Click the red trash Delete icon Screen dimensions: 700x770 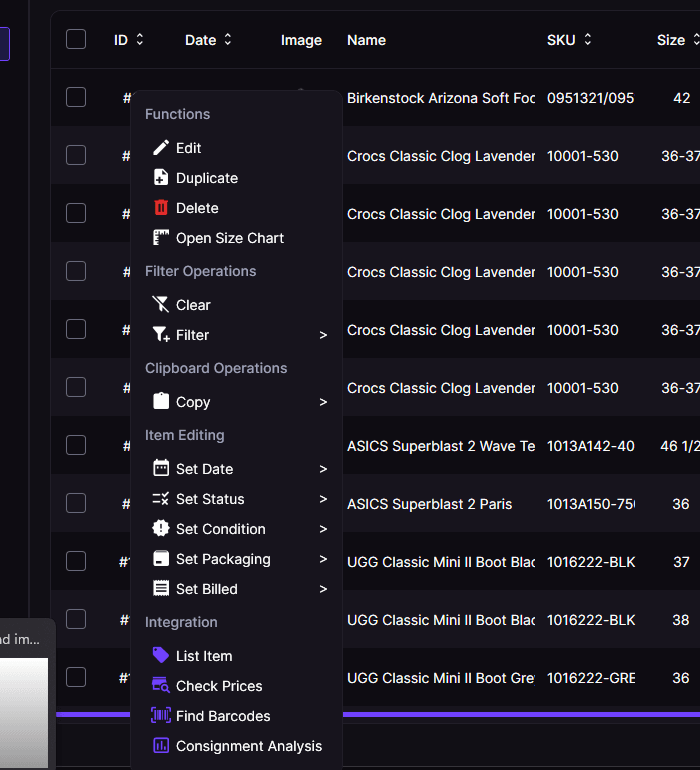[x=161, y=208]
